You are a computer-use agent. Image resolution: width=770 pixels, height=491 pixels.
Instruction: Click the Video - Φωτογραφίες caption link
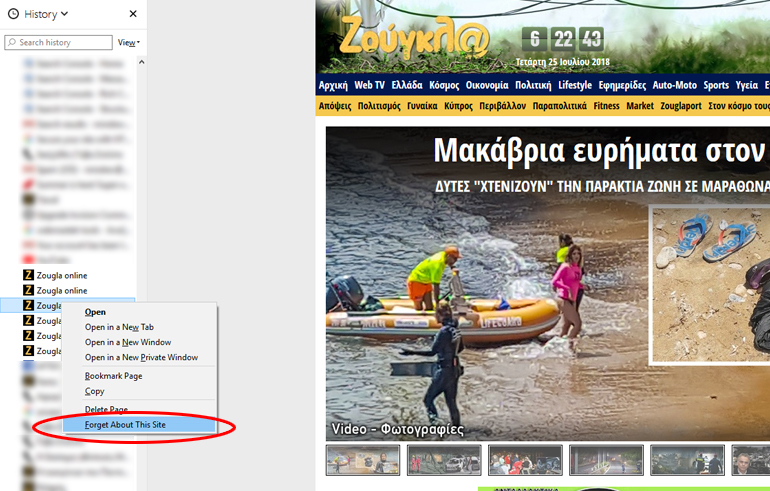click(397, 429)
